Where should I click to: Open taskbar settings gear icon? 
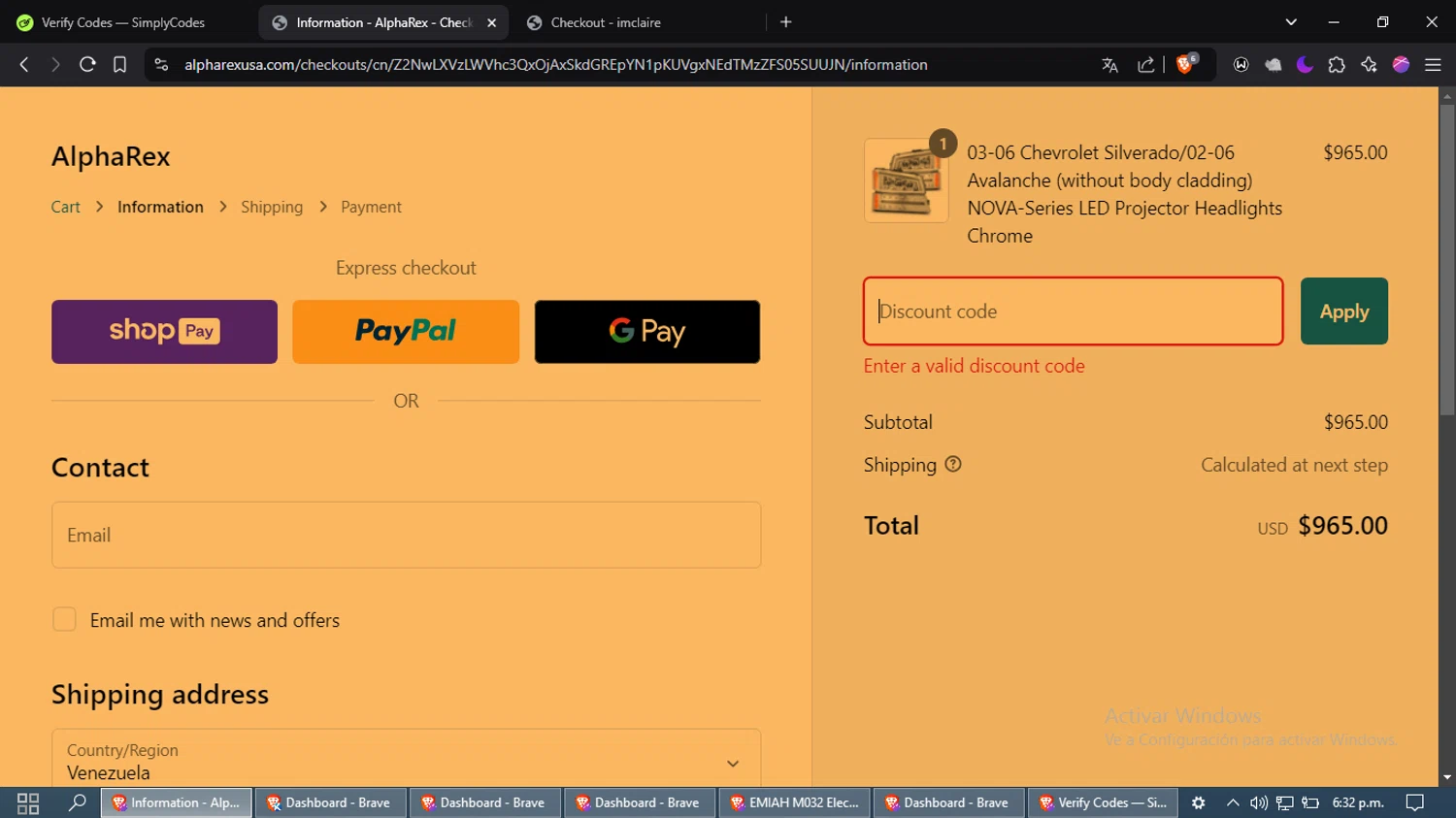tap(1199, 802)
